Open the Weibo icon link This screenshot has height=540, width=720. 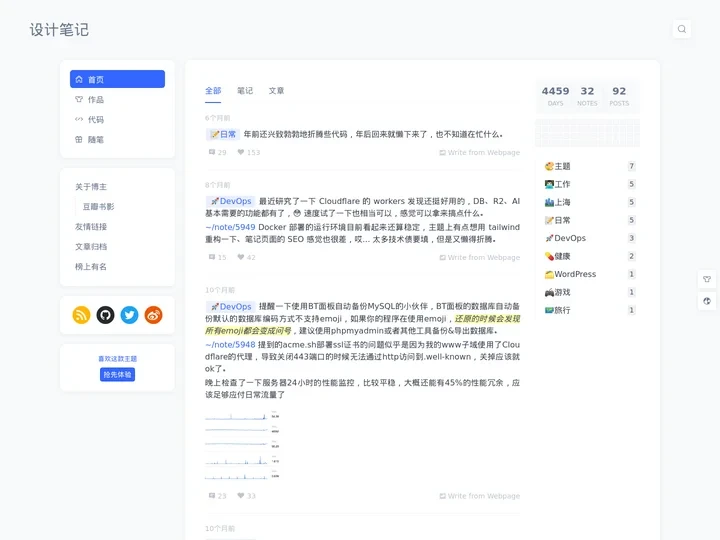coord(153,315)
